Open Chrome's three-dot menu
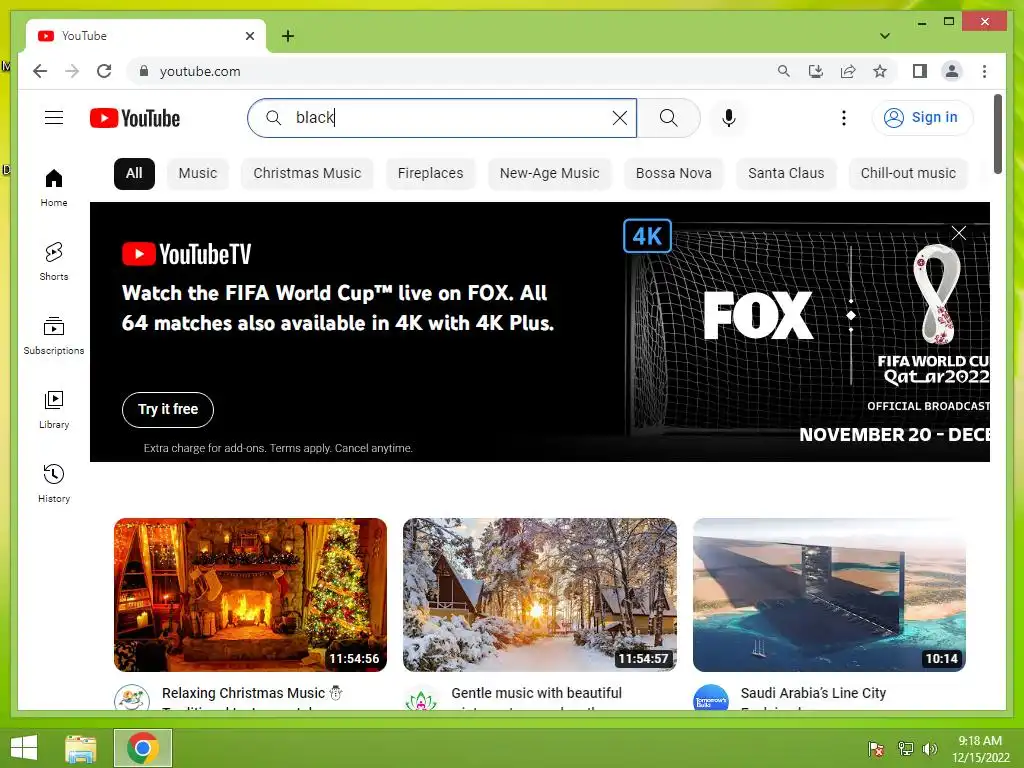 [x=984, y=71]
